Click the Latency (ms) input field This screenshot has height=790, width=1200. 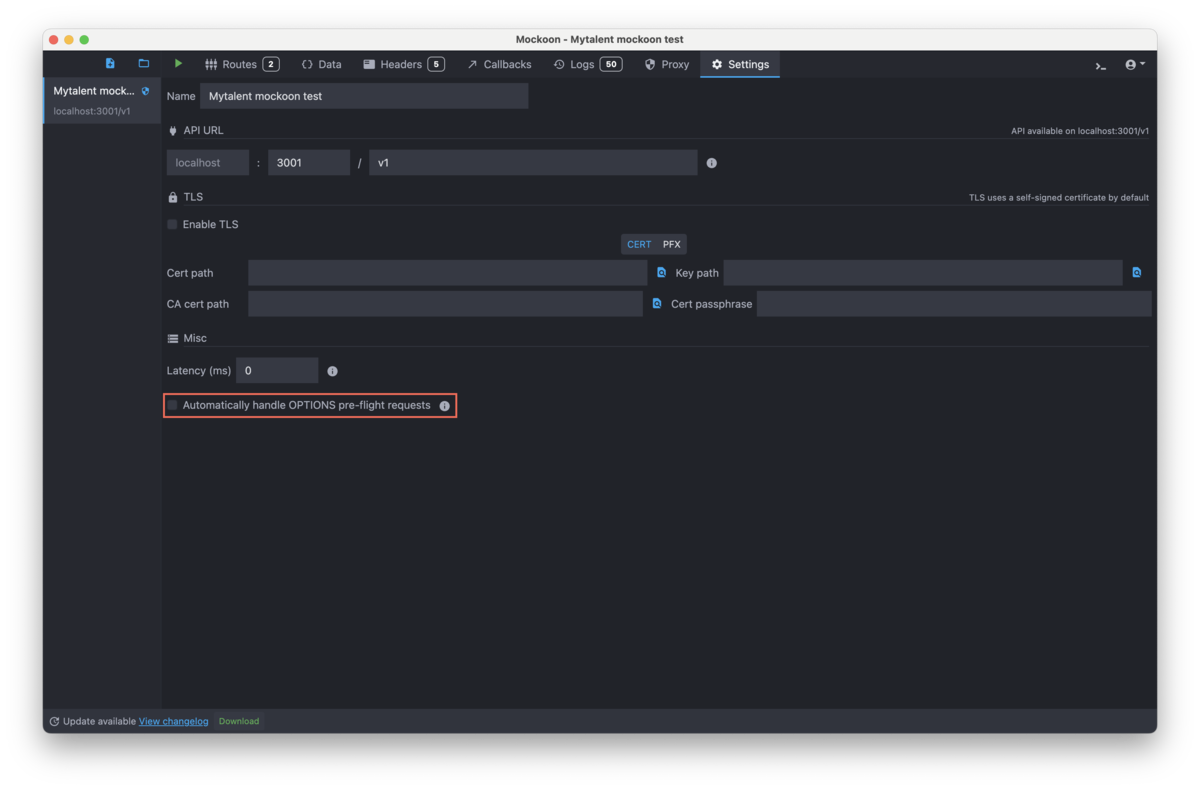click(277, 370)
